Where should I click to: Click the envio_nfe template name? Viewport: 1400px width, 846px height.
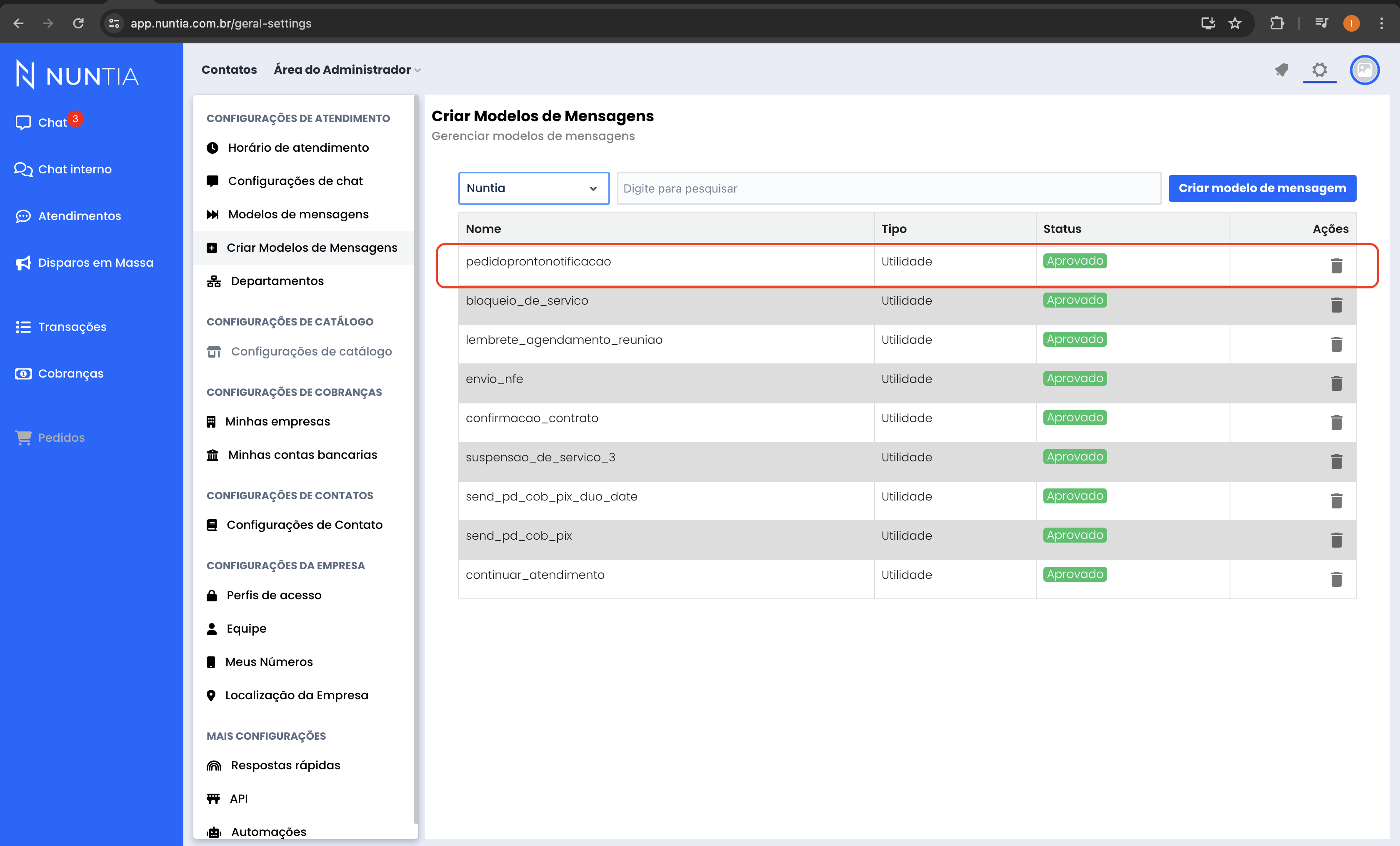[x=494, y=379]
